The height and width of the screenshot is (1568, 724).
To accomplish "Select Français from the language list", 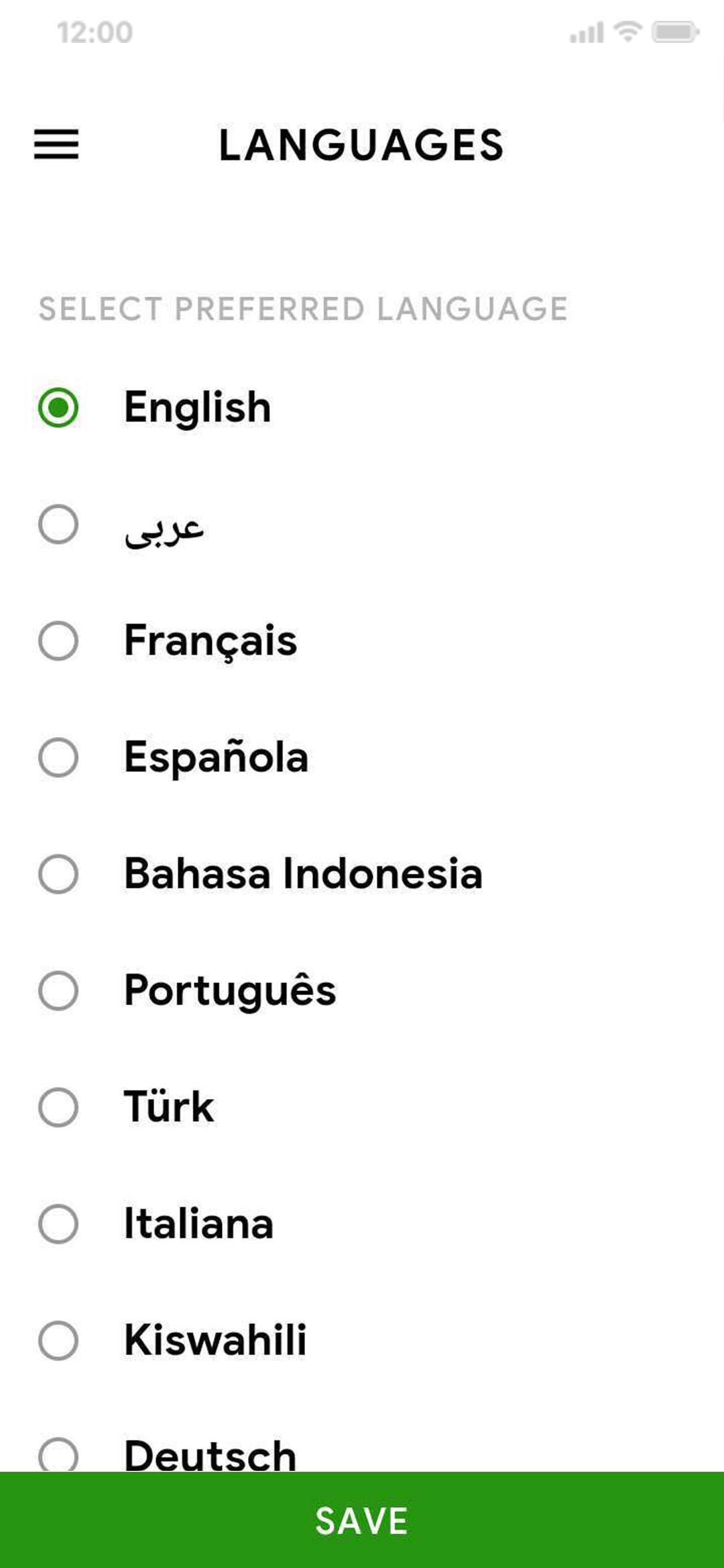I will pos(59,640).
